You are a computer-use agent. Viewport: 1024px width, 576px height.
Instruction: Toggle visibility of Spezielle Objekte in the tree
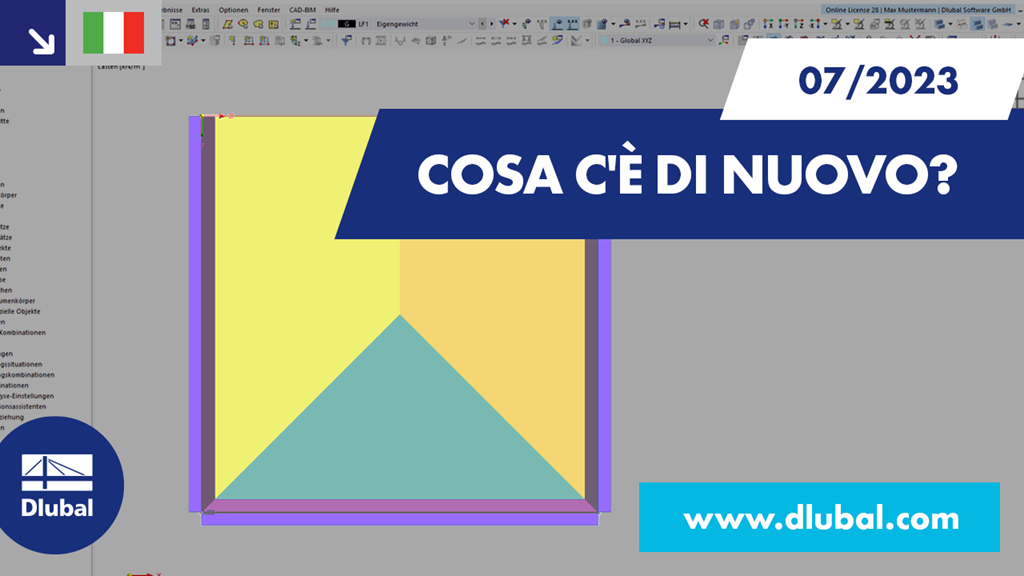[30, 311]
